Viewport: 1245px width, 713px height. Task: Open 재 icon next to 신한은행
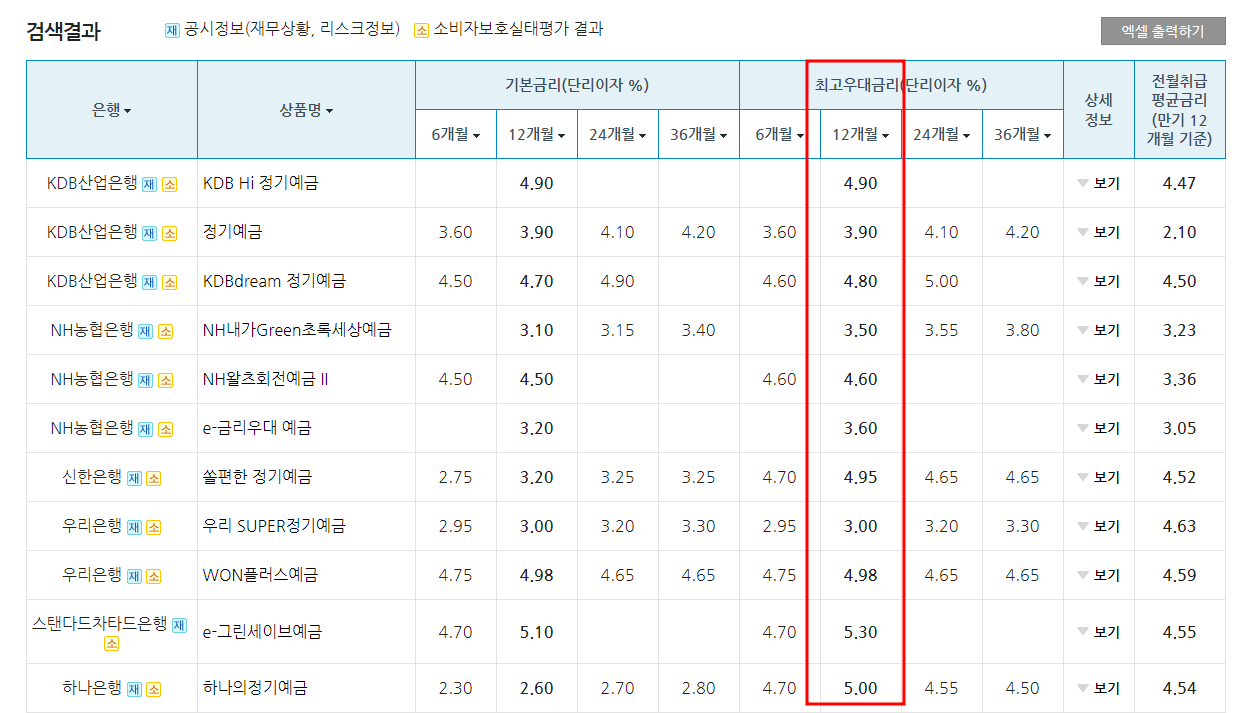[134, 478]
